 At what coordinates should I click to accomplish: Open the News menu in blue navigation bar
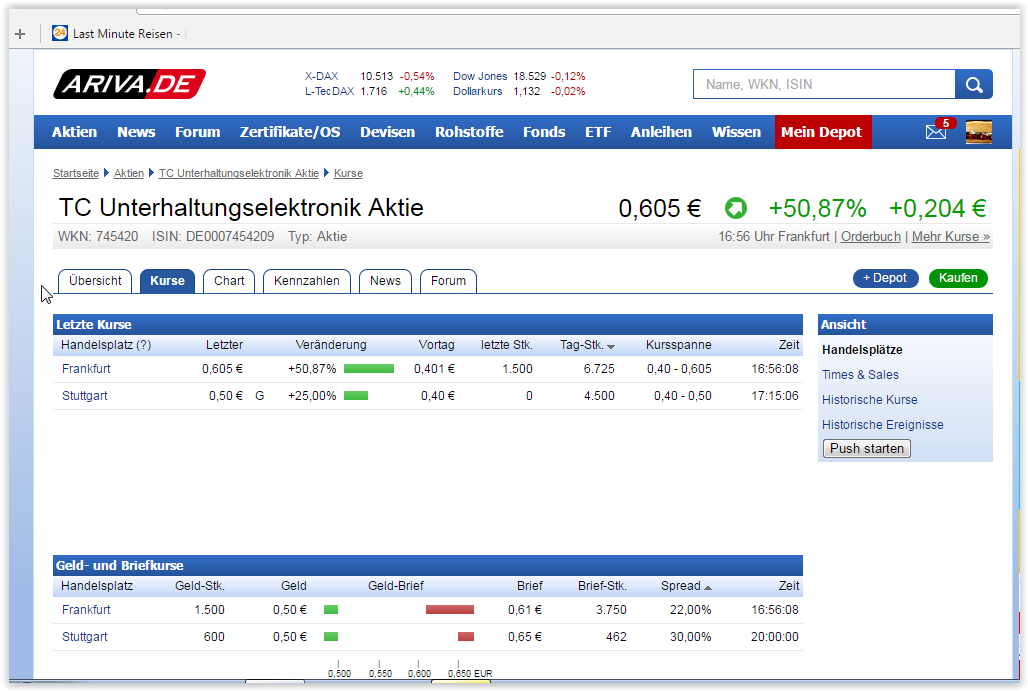[x=136, y=132]
